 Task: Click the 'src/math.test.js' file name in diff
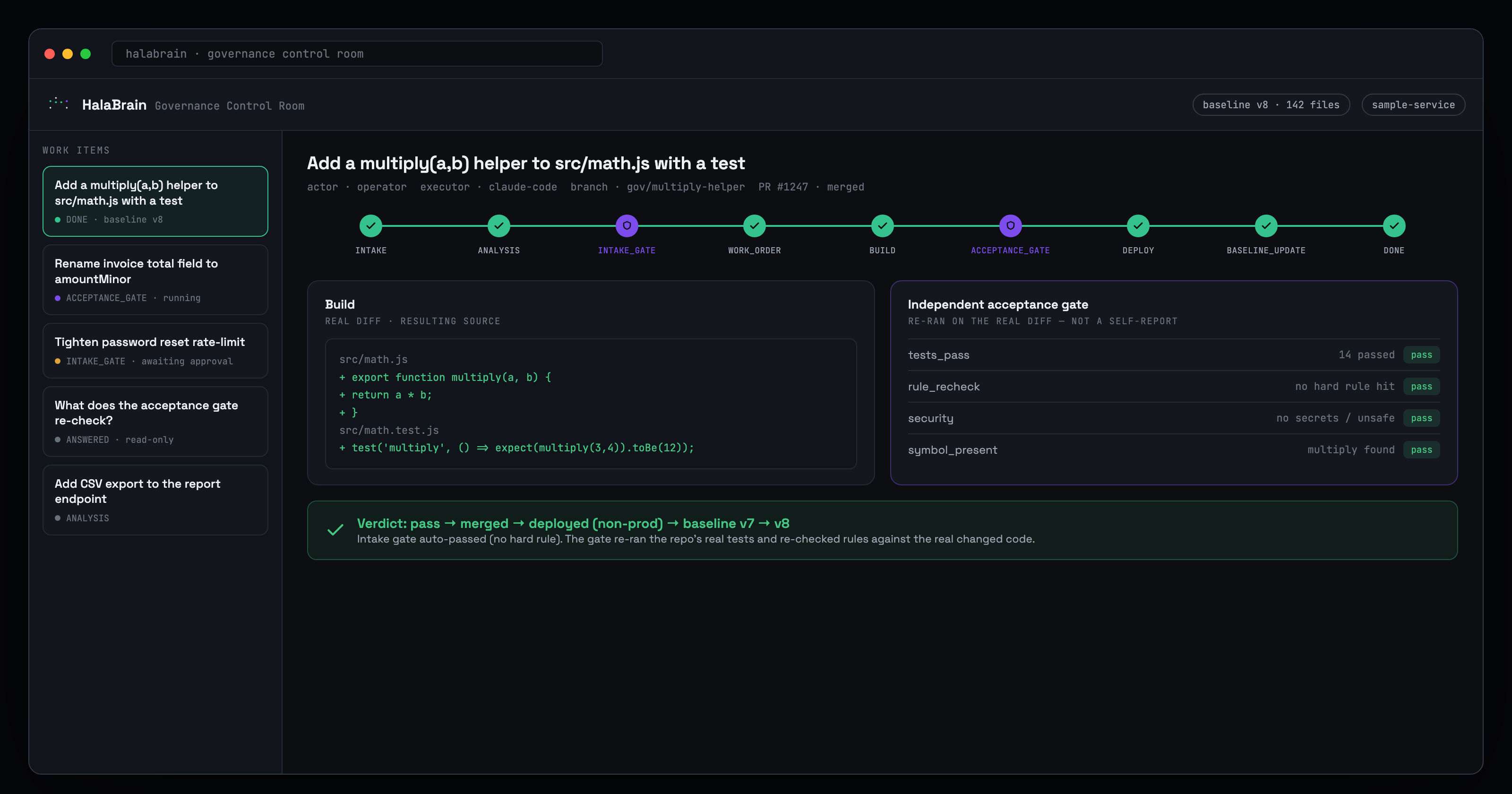coord(389,431)
